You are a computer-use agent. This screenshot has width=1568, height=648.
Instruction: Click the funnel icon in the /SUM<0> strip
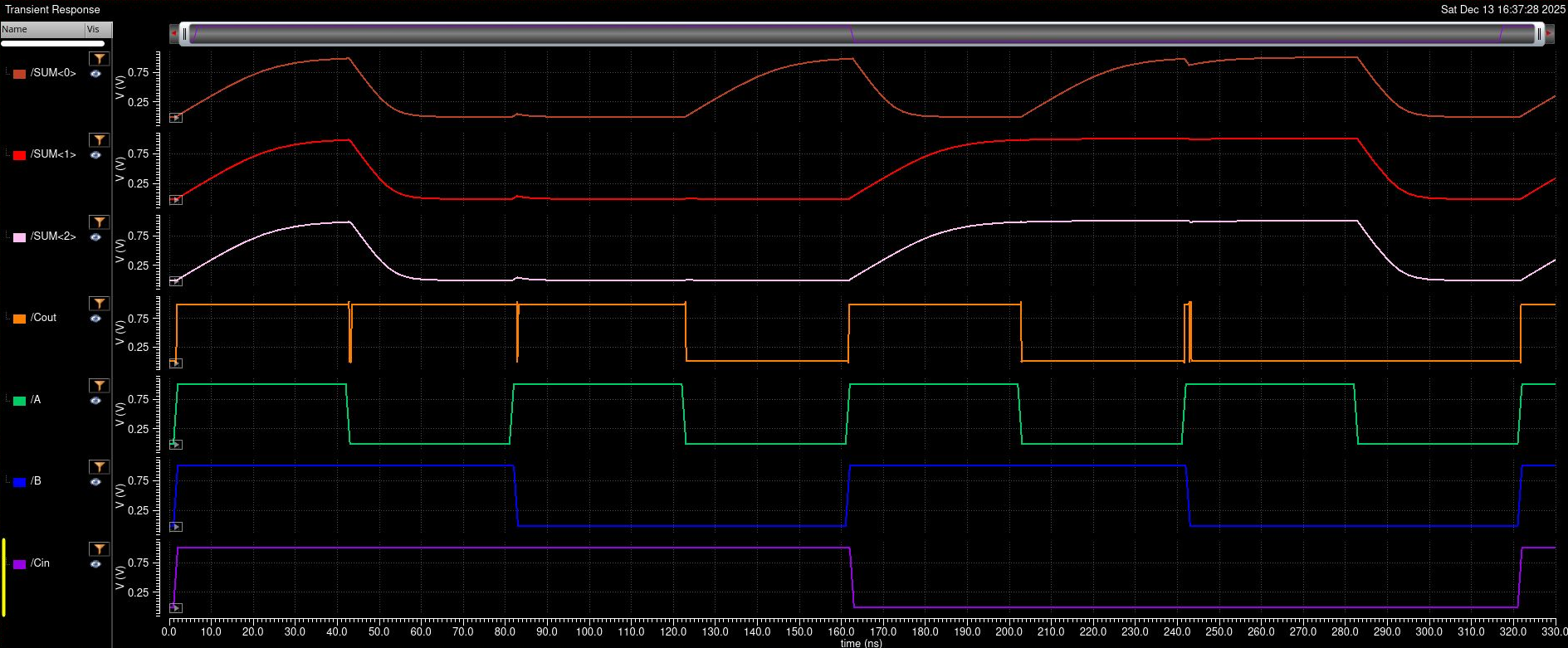tap(100, 59)
